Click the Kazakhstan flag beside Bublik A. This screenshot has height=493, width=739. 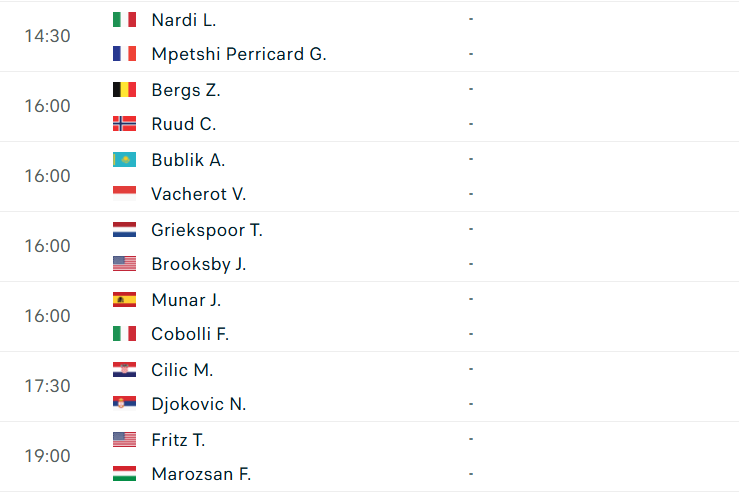[x=124, y=160]
